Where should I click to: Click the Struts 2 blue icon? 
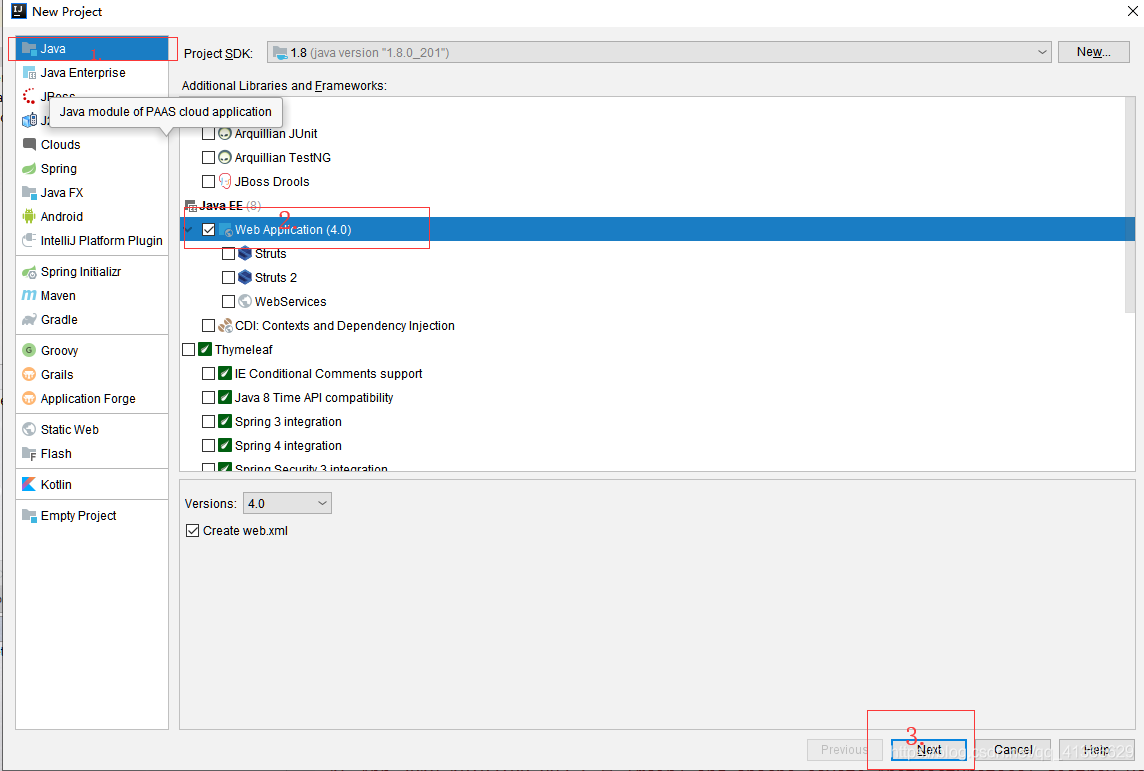245,278
